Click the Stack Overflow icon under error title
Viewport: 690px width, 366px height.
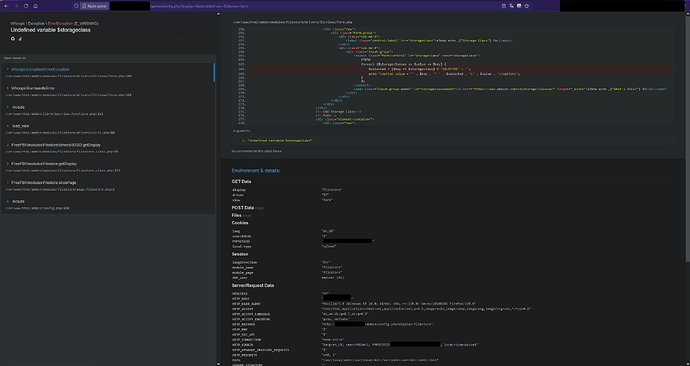pyautogui.click(x=20, y=39)
